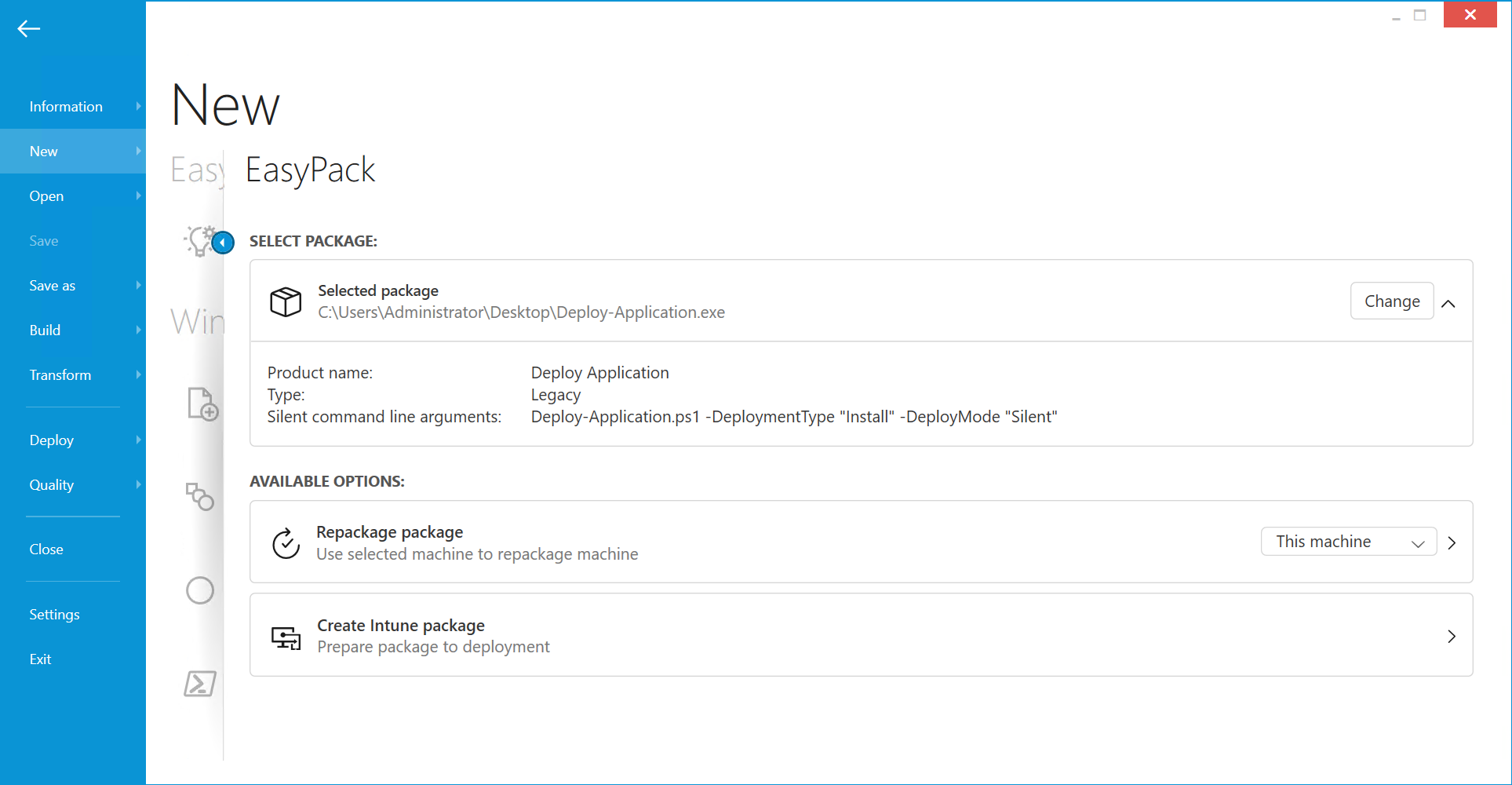1512x785 pixels.
Task: Click the back arrow at top left
Action: click(x=28, y=28)
